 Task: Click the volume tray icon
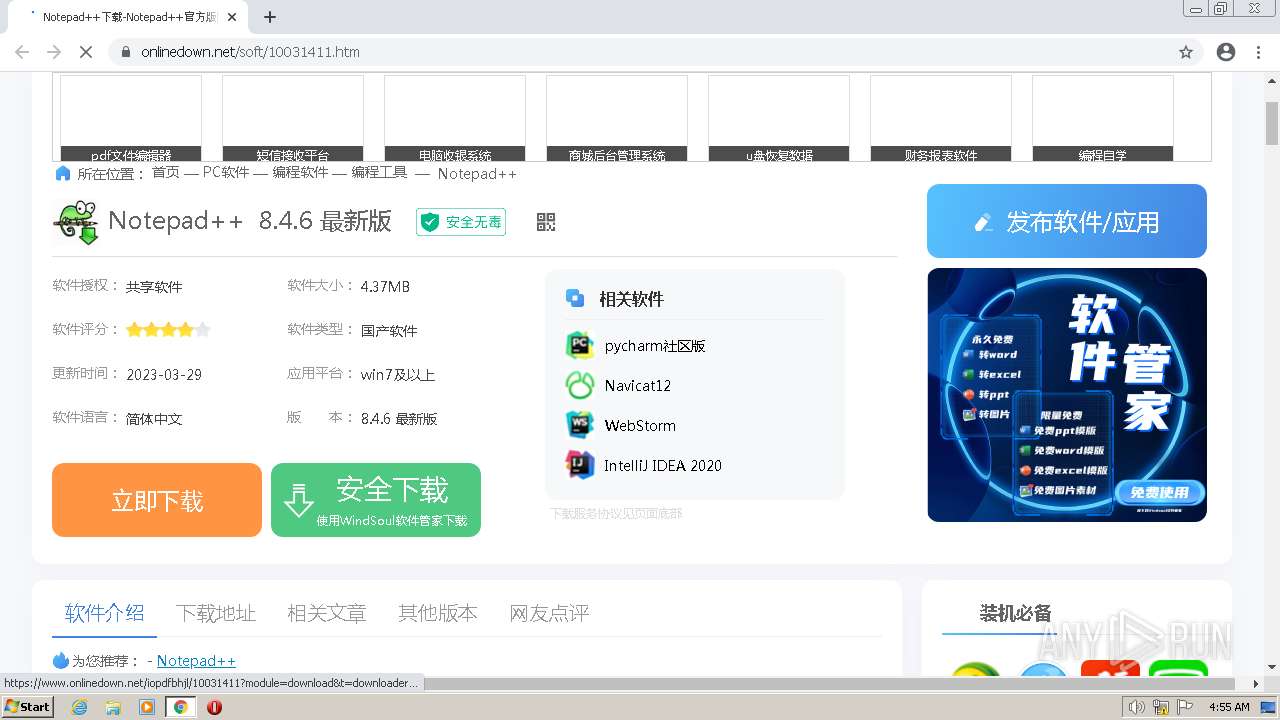[1137, 707]
